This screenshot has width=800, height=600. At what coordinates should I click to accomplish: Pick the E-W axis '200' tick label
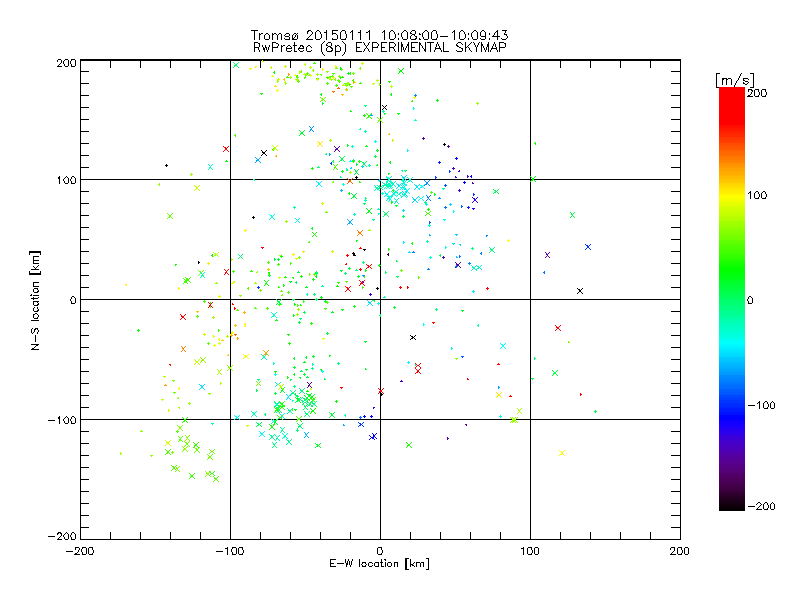click(680, 551)
